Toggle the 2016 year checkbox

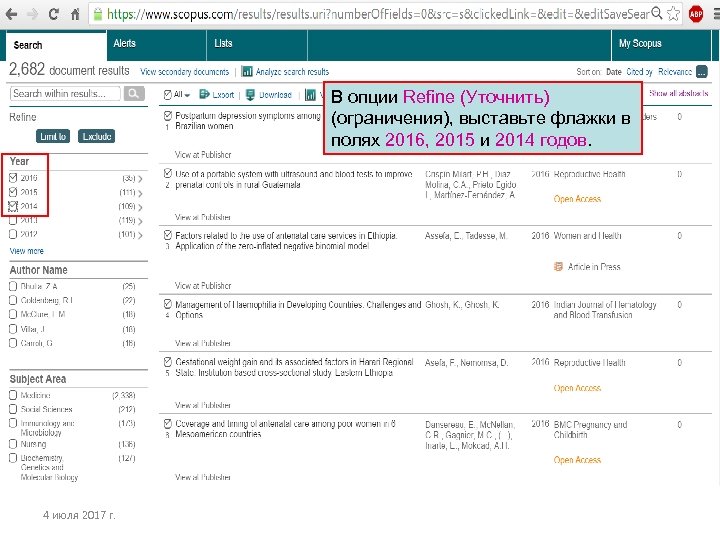click(13, 178)
